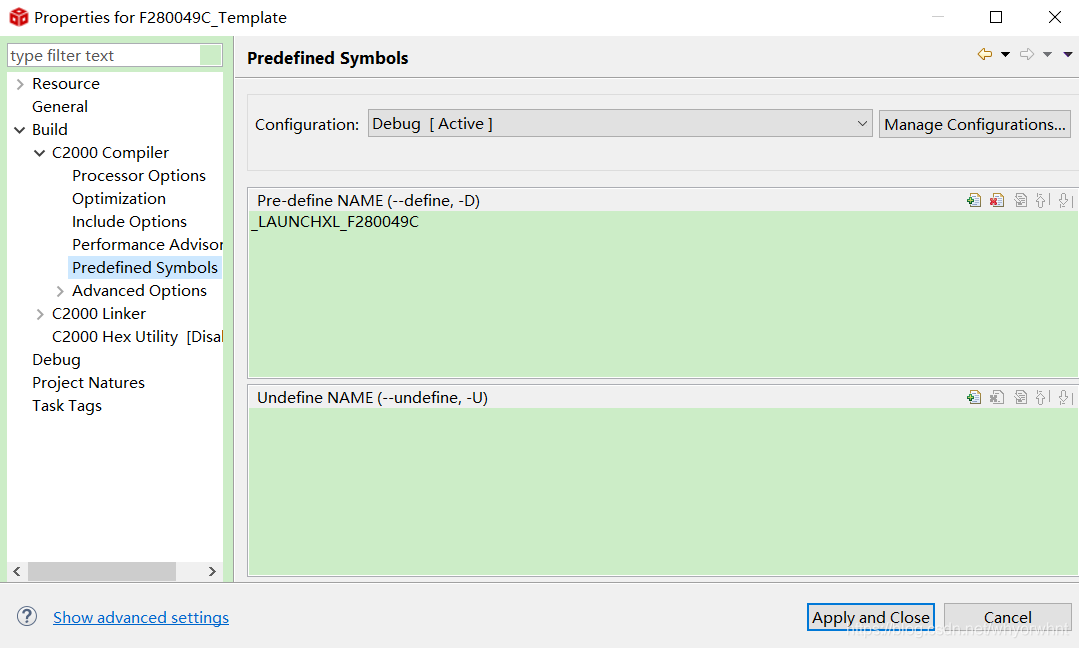Open the Debug properties page
Image resolution: width=1079 pixels, height=648 pixels.
tap(56, 360)
